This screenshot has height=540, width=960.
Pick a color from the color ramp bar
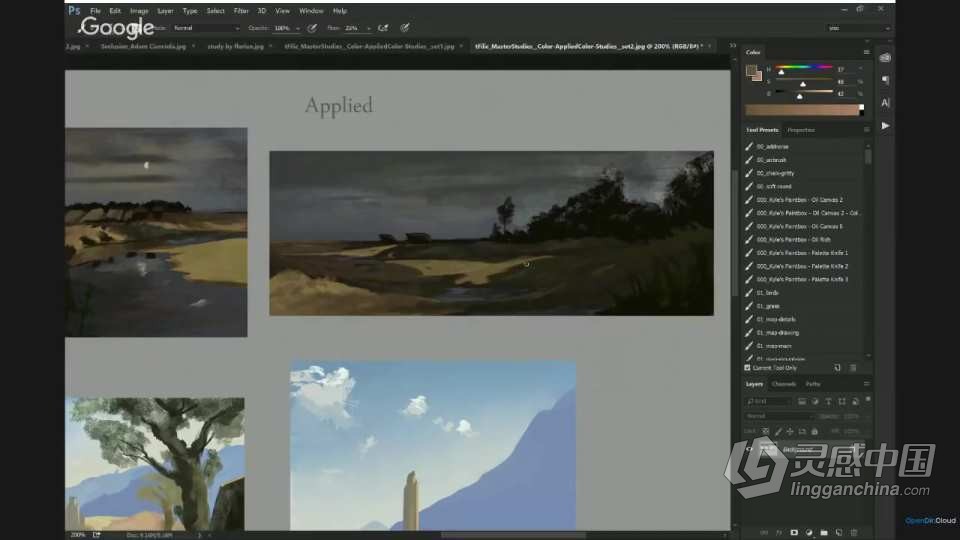coord(801,110)
